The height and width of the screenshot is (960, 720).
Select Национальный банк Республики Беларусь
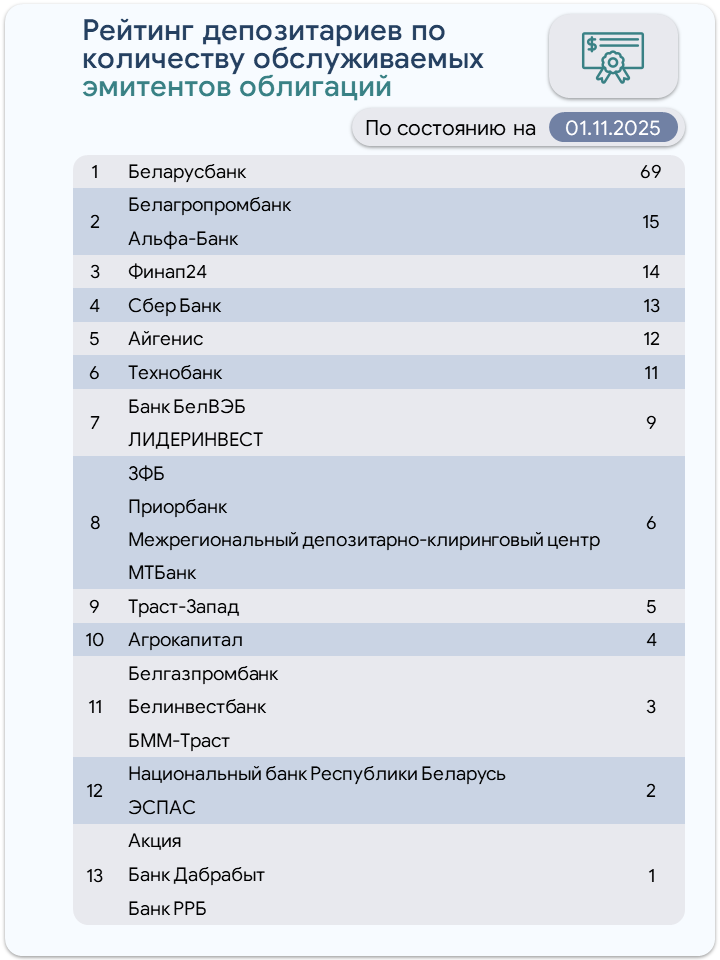317,774
